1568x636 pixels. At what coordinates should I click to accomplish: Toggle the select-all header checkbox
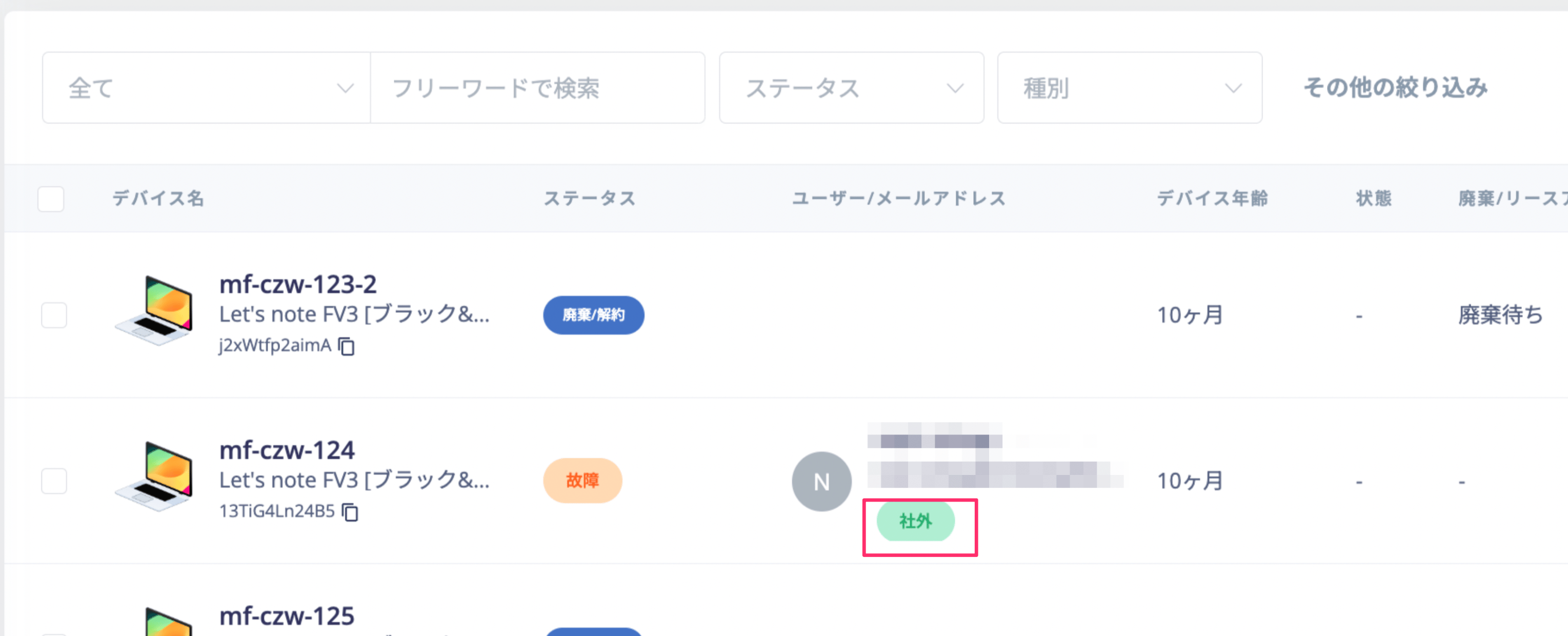51,198
